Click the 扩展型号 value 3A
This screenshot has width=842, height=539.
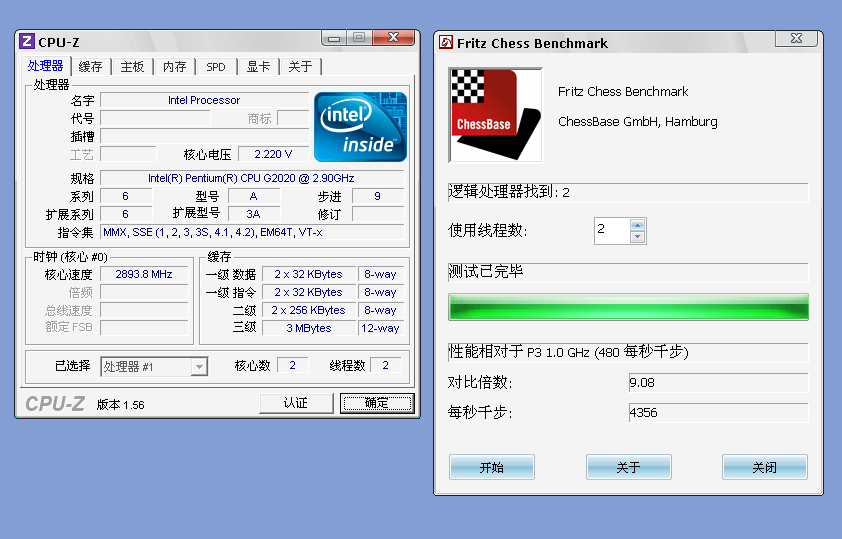(x=253, y=214)
